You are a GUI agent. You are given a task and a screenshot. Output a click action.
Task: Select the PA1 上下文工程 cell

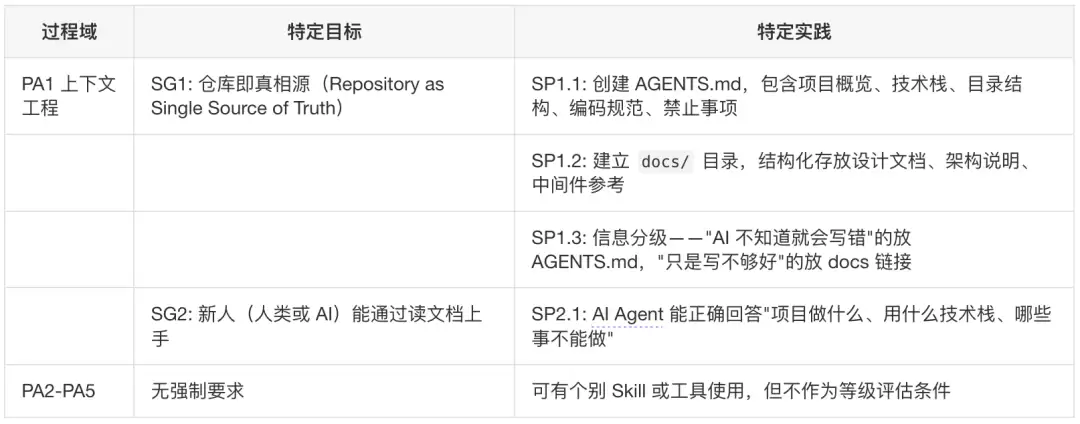tap(69, 96)
